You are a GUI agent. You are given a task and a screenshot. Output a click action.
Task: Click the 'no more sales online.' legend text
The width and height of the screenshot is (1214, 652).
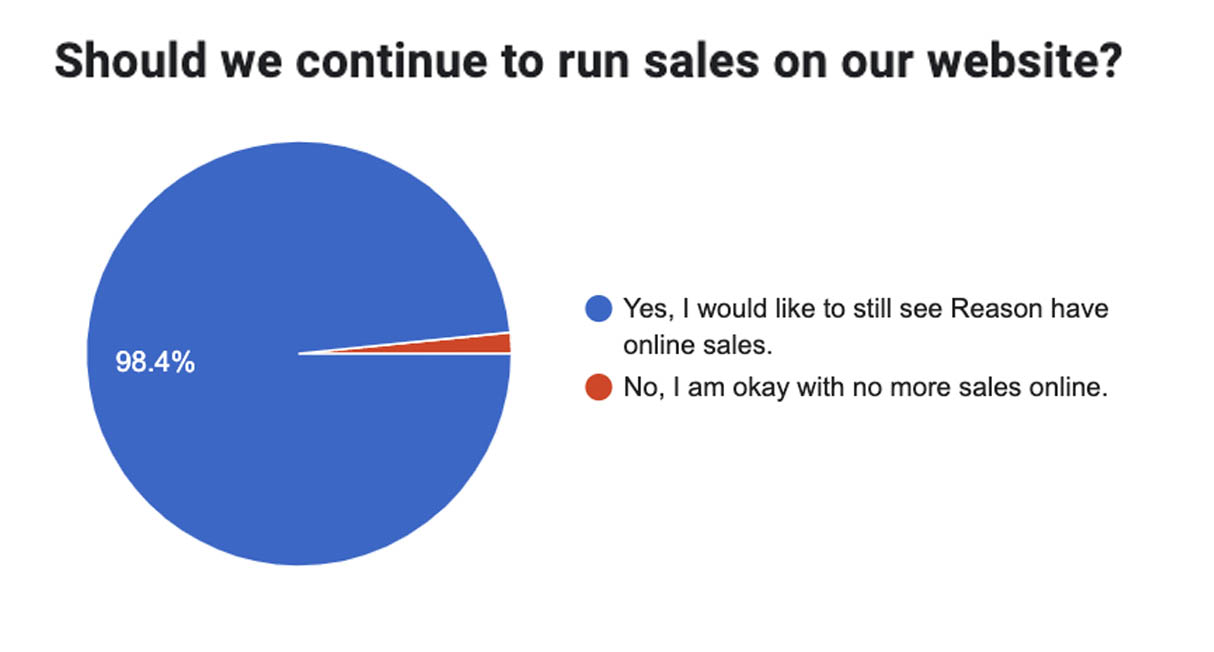980,388
